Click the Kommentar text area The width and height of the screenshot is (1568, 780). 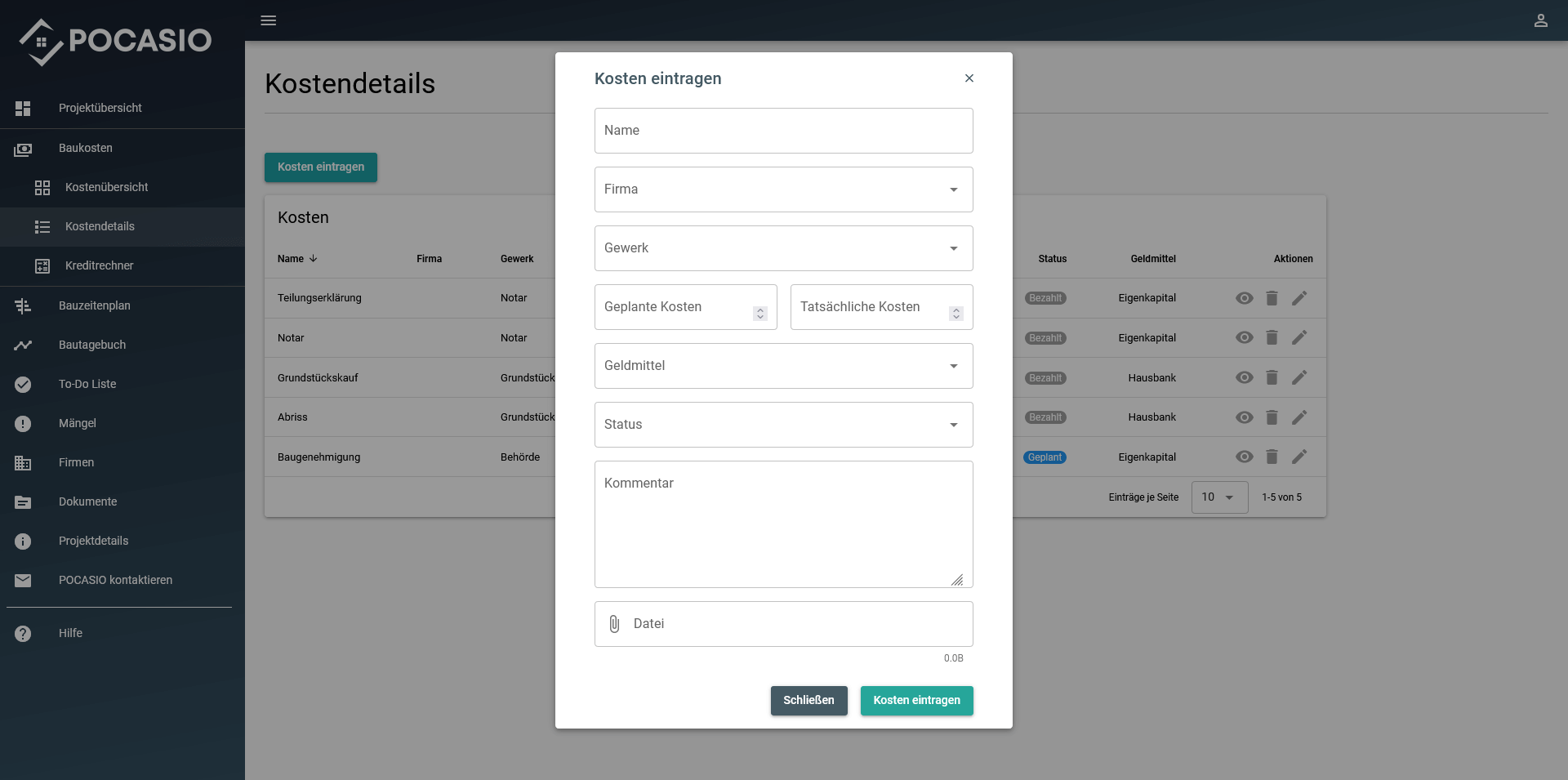coord(784,524)
